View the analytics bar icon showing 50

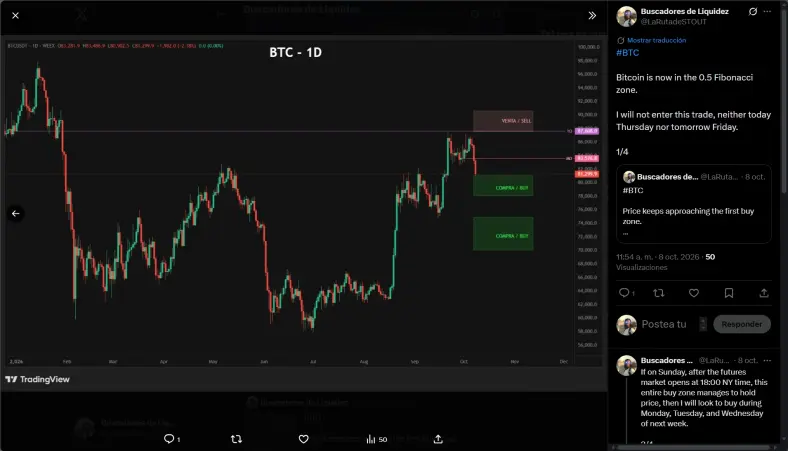click(376, 439)
